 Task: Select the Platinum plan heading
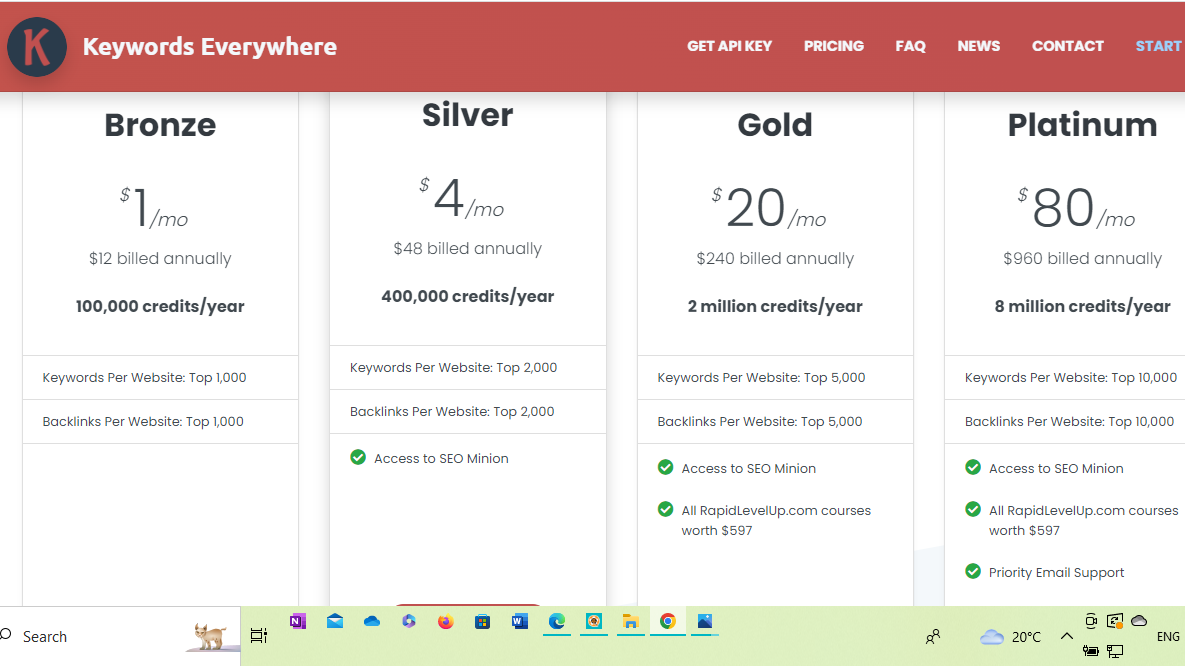point(1082,125)
